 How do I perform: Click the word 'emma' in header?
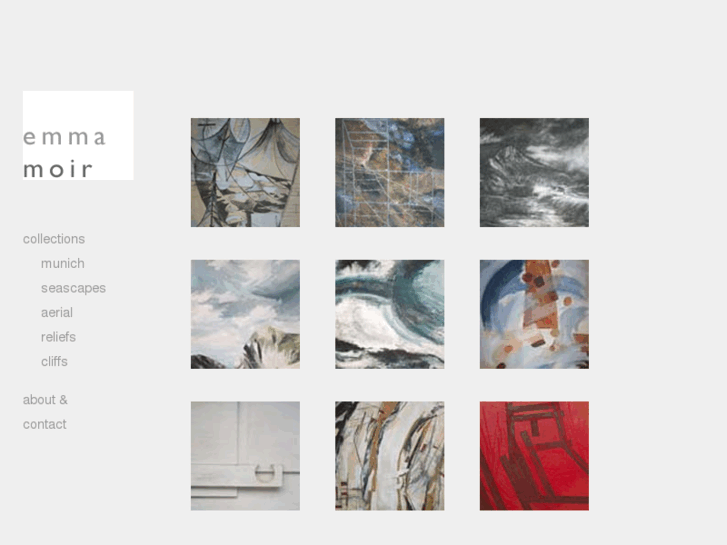64,137
